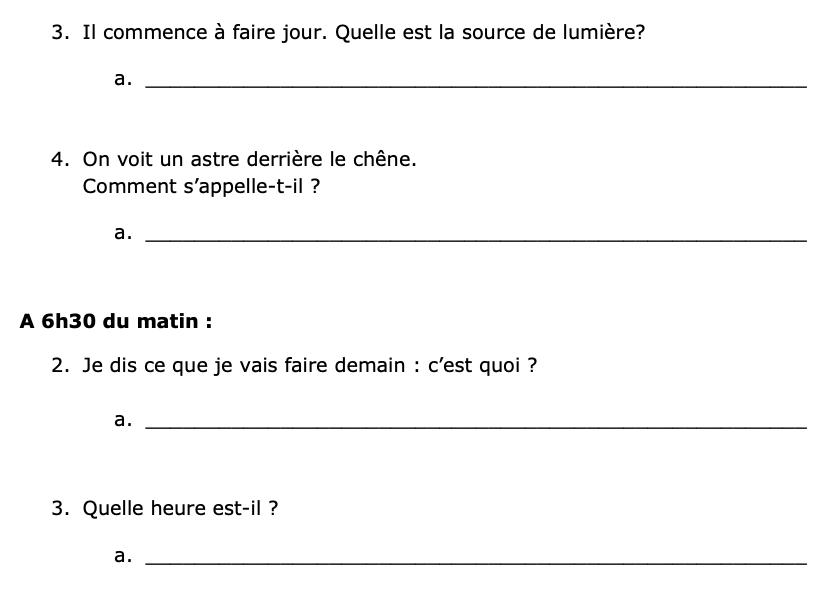Click the "a." label under the light source question

pos(124,79)
